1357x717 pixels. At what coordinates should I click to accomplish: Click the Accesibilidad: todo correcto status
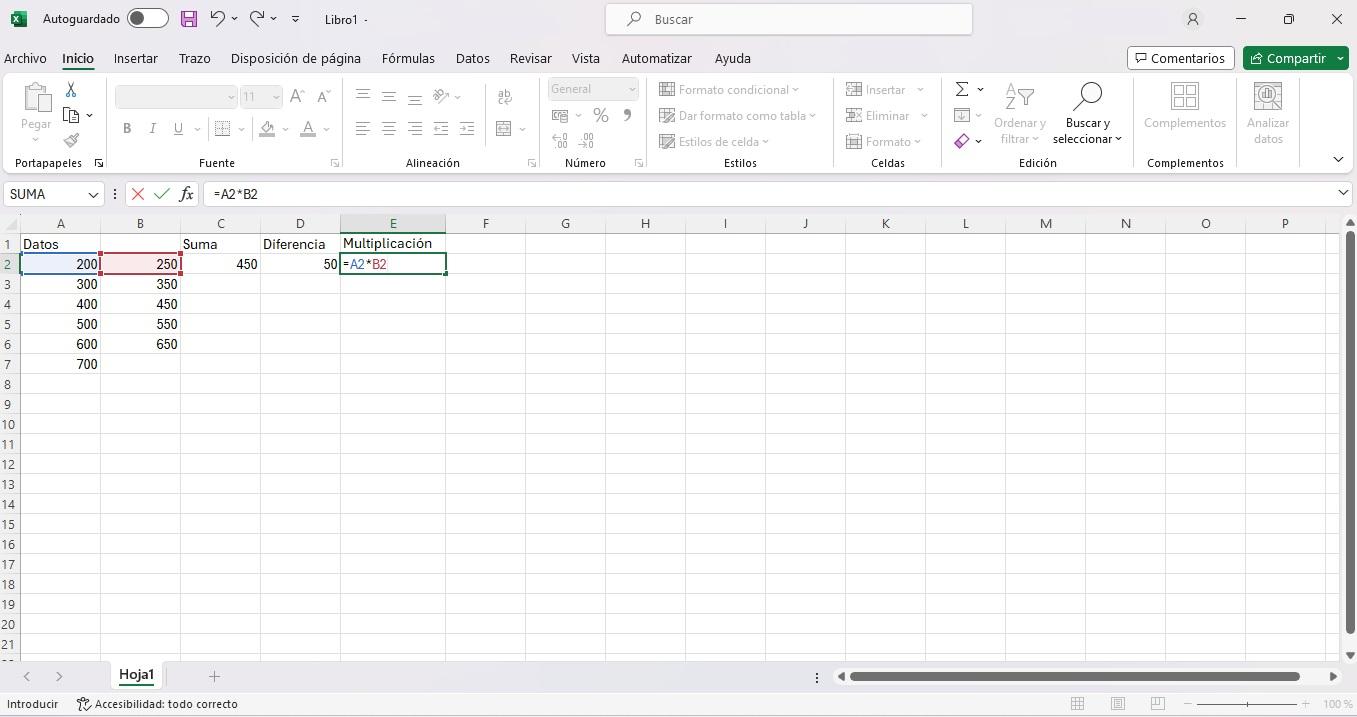coord(157,704)
